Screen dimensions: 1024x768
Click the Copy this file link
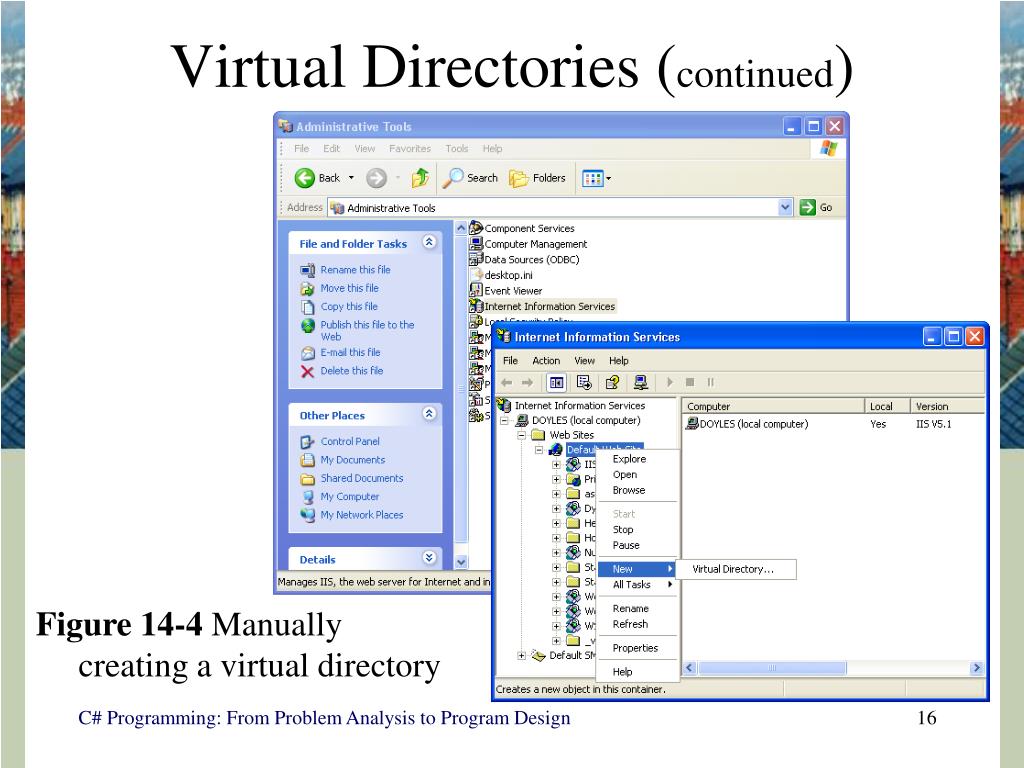click(349, 306)
